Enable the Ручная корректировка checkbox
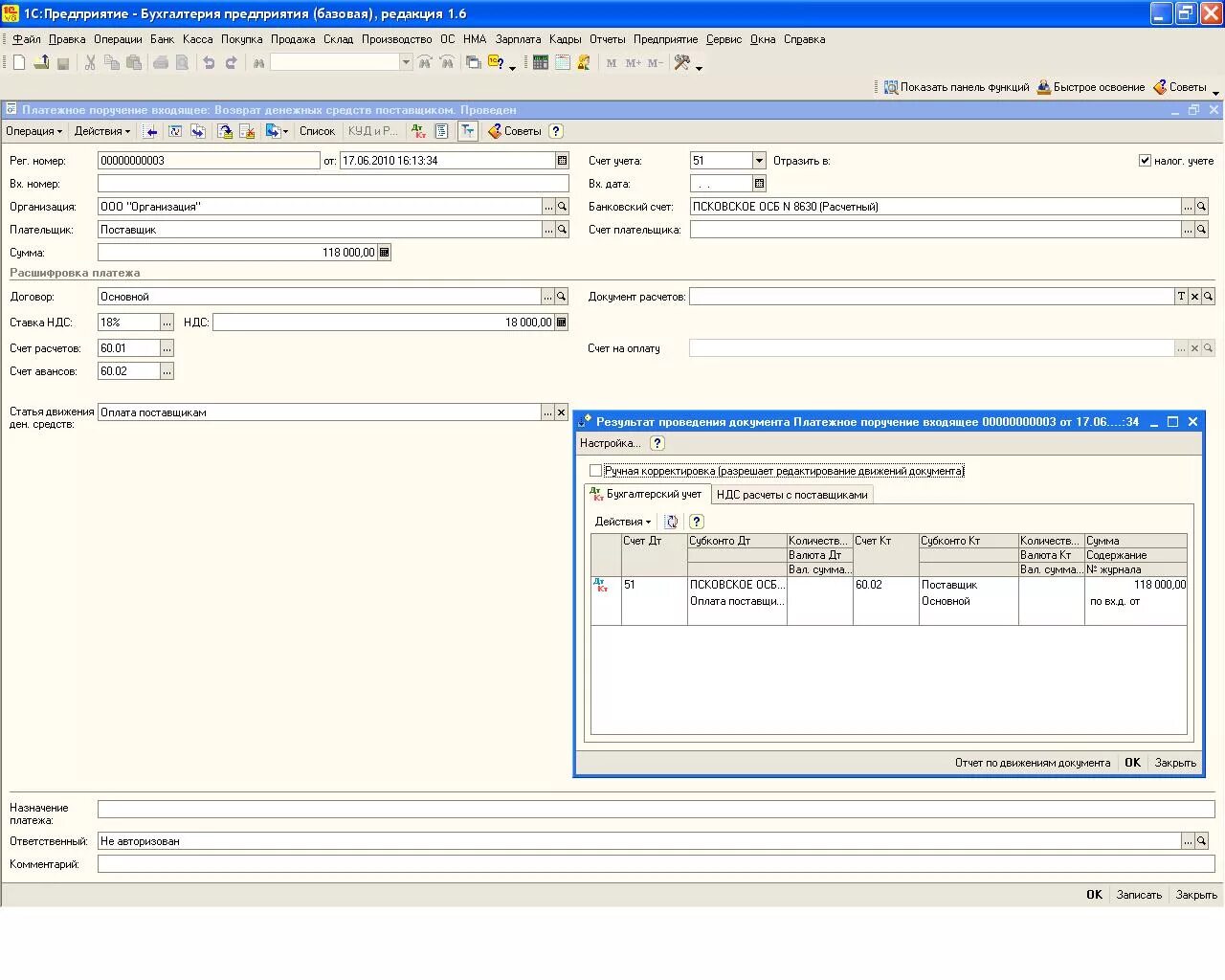This screenshot has width=1225, height=980. pos(596,470)
